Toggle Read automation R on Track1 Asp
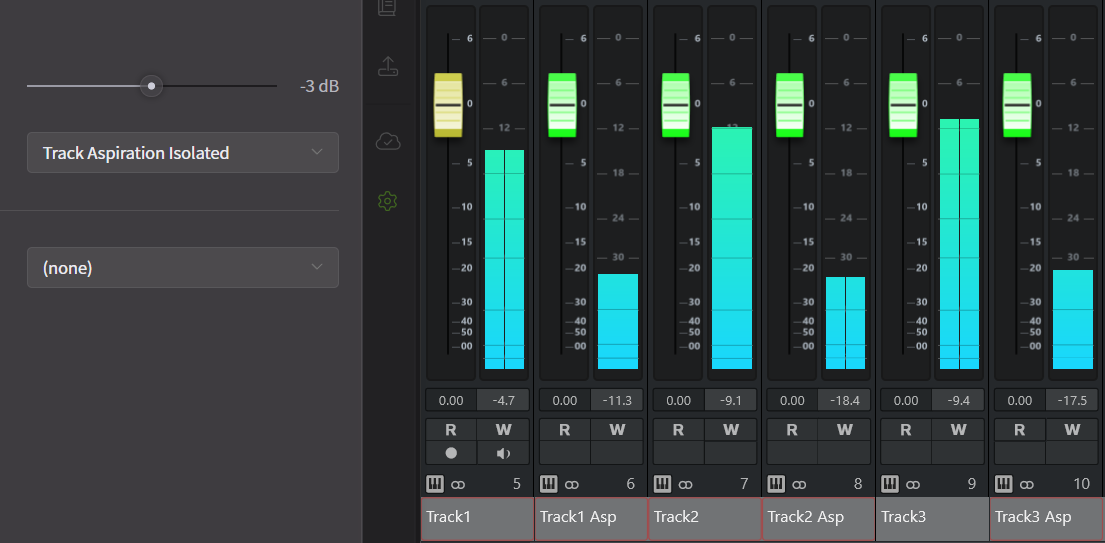The height and width of the screenshot is (543, 1105). pos(564,430)
